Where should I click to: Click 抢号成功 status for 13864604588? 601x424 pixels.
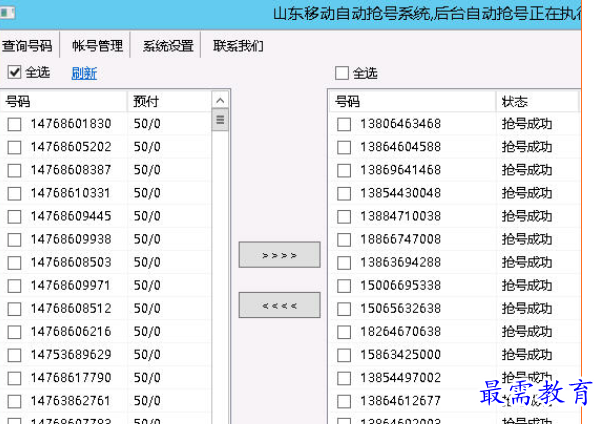(x=527, y=147)
